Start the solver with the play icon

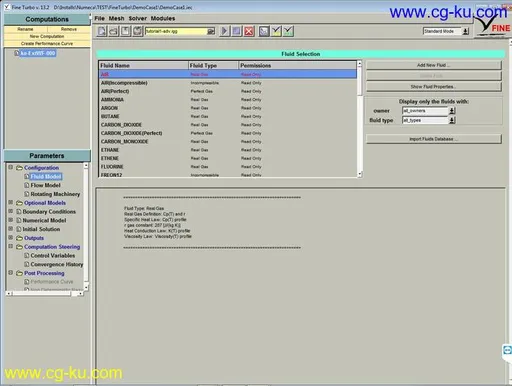(x=224, y=31)
